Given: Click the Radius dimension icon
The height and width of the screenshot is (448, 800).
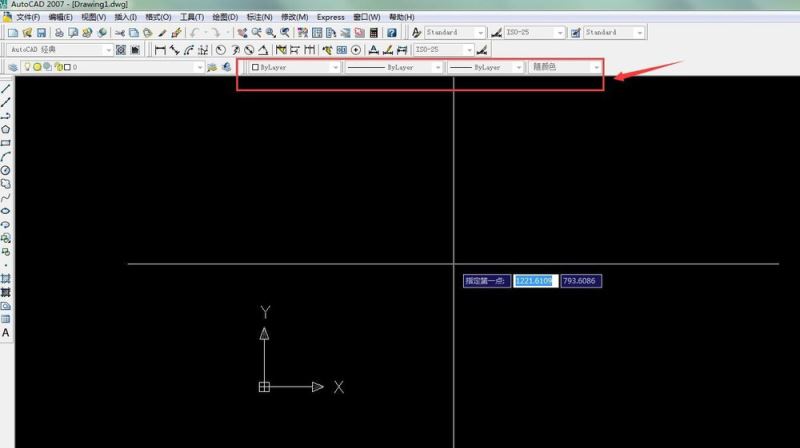Looking at the screenshot, I should [x=221, y=50].
